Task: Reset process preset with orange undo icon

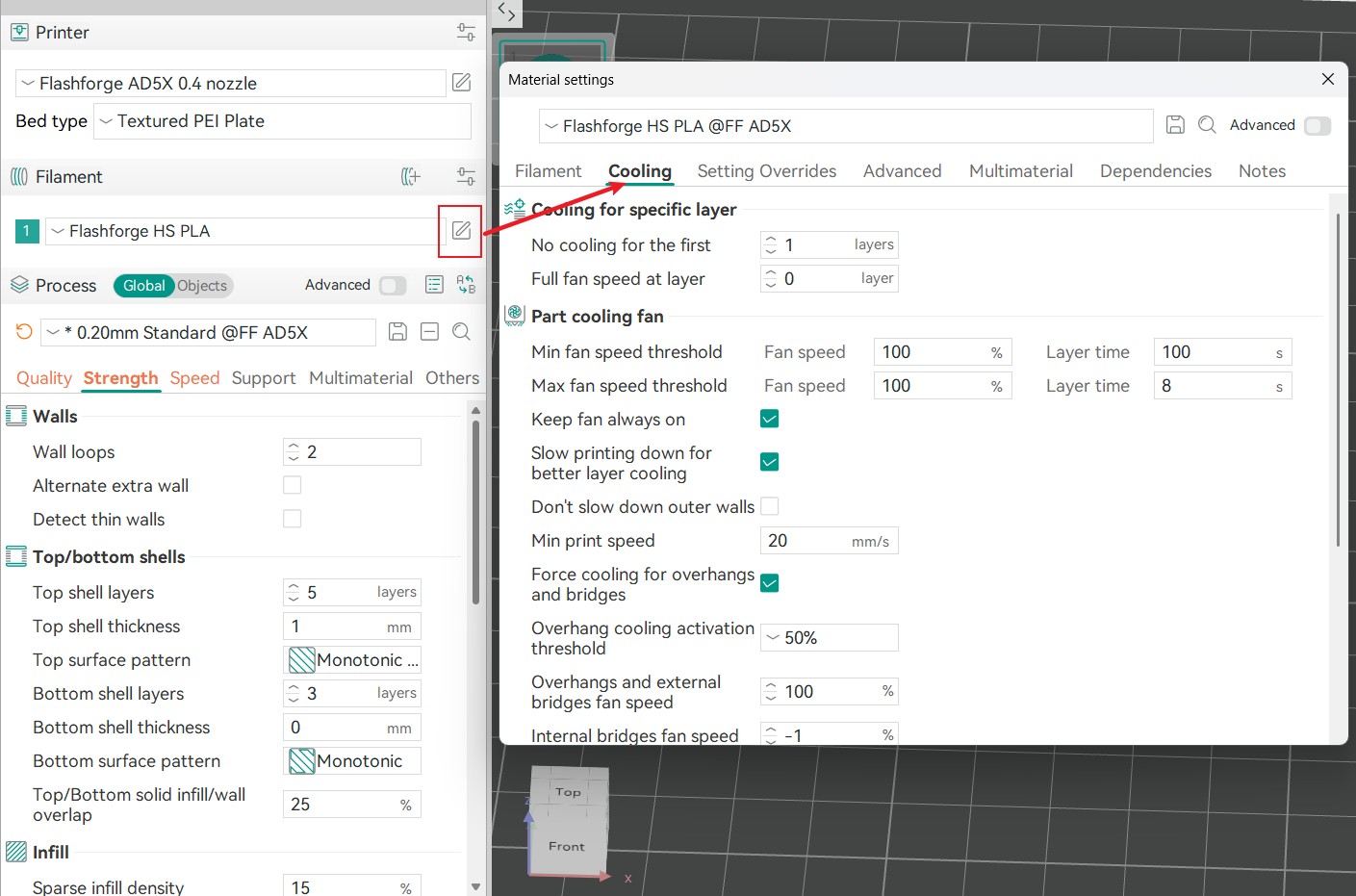Action: 24,332
